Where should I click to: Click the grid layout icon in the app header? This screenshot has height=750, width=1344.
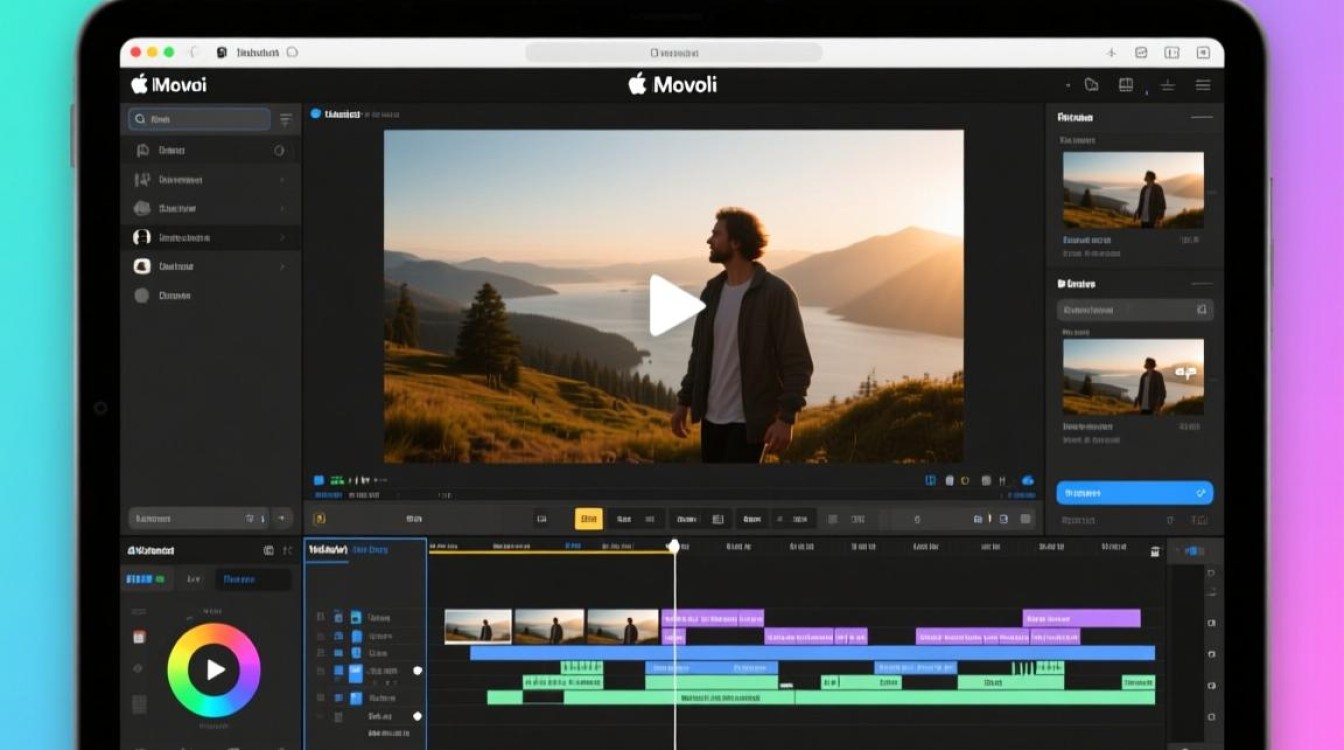[x=1126, y=85]
